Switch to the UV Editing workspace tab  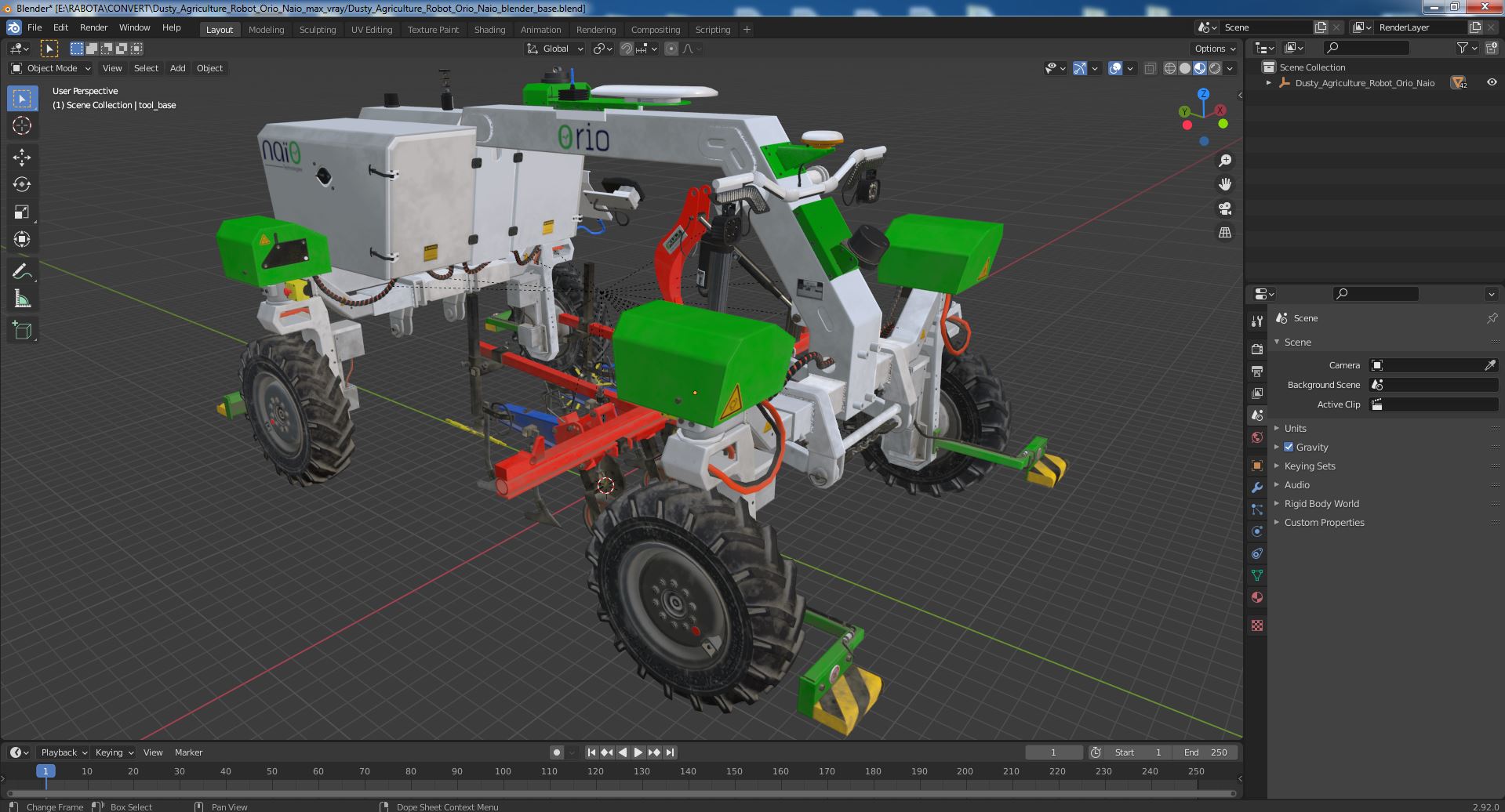point(372,30)
